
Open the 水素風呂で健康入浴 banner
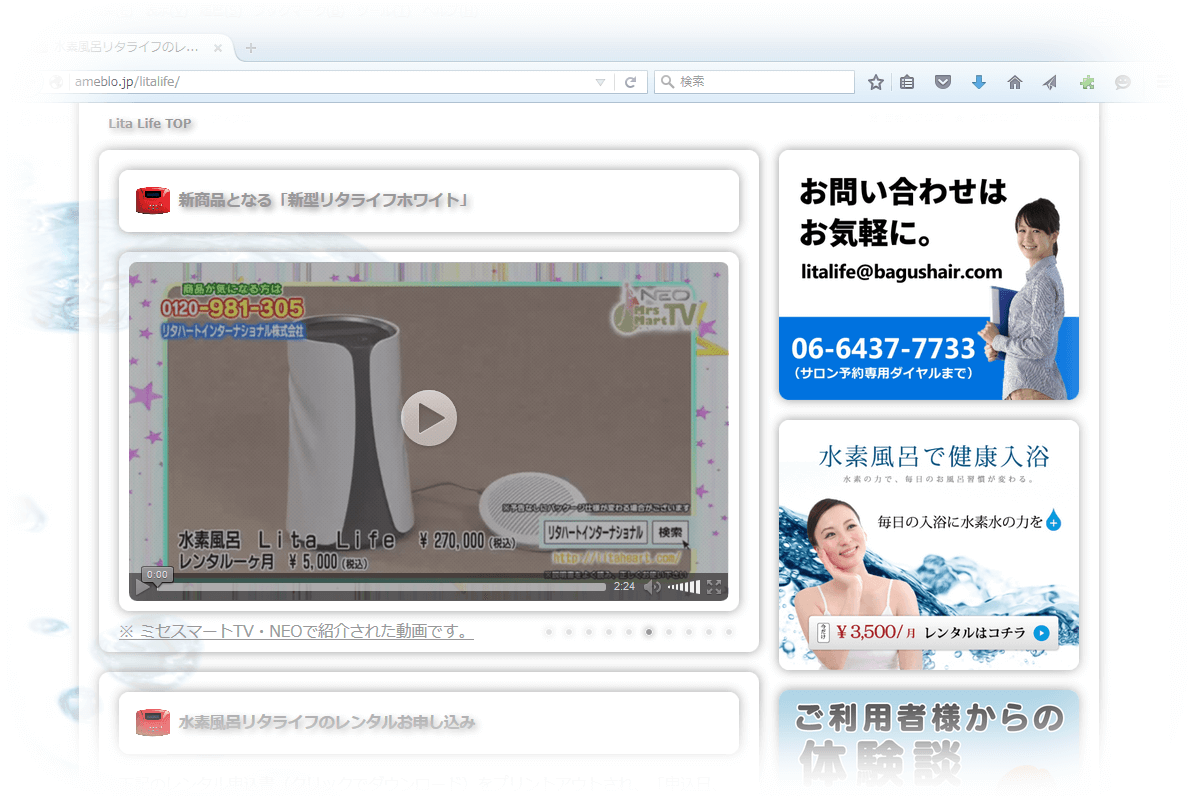[929, 545]
